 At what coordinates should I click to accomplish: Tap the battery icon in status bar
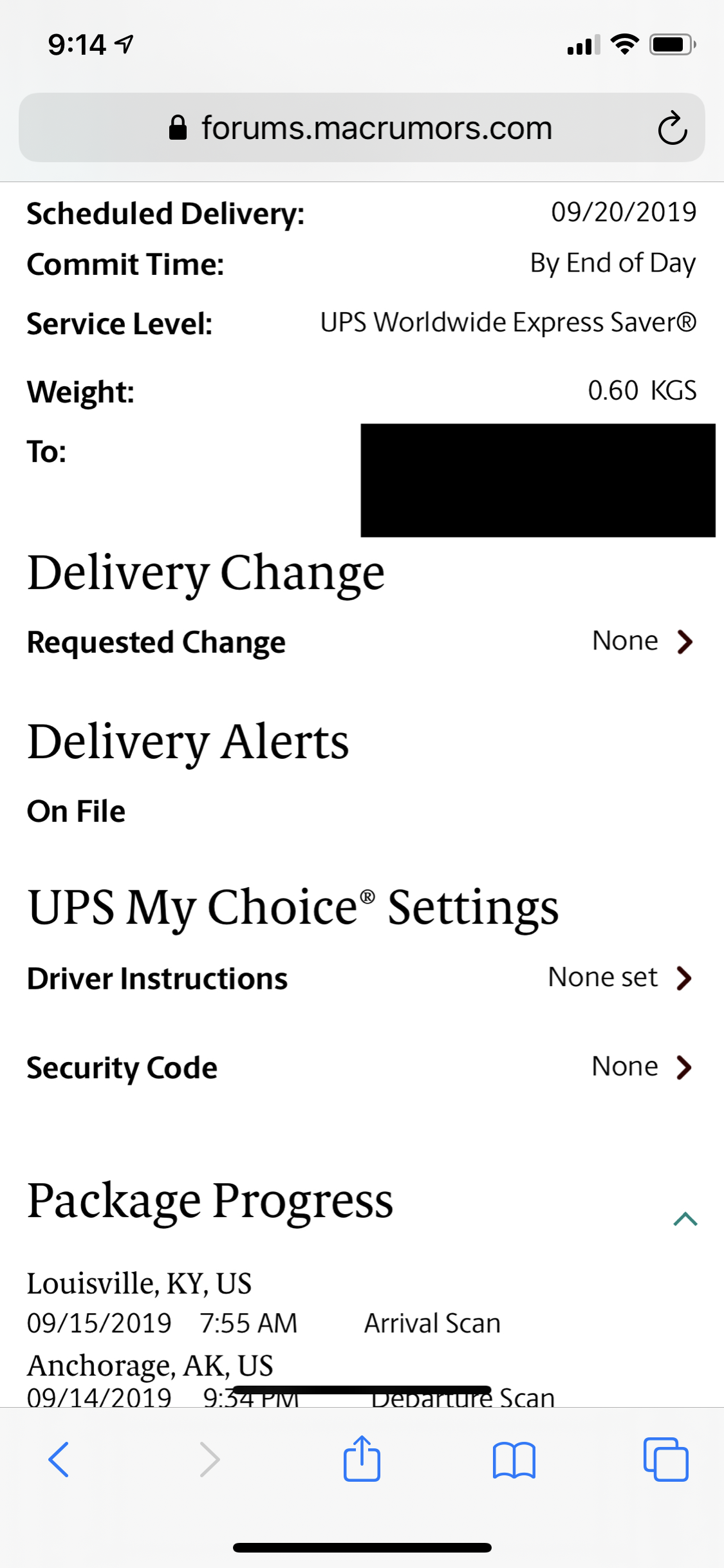(x=673, y=44)
